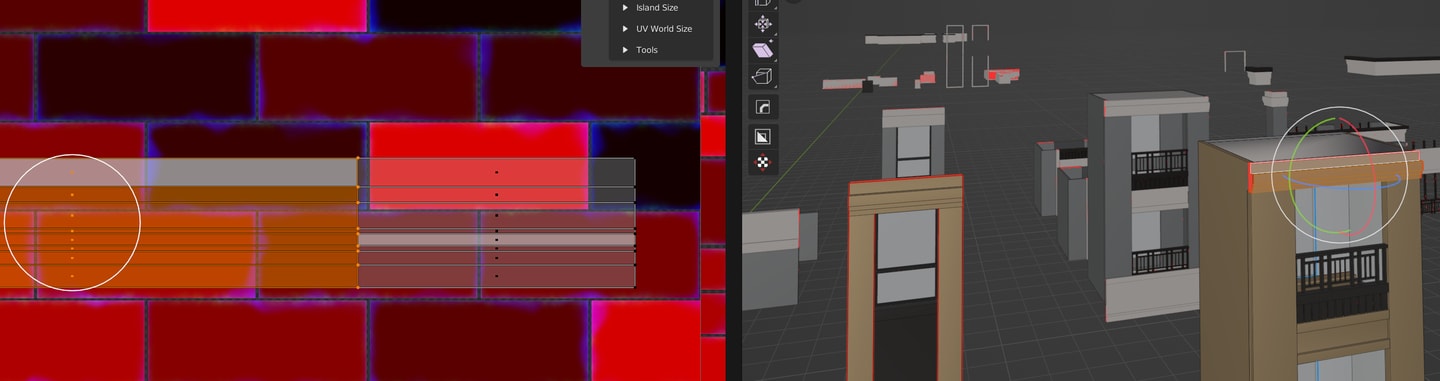Select the diagonal split square tool icon
This screenshot has width=1440, height=381.
pyautogui.click(x=763, y=135)
